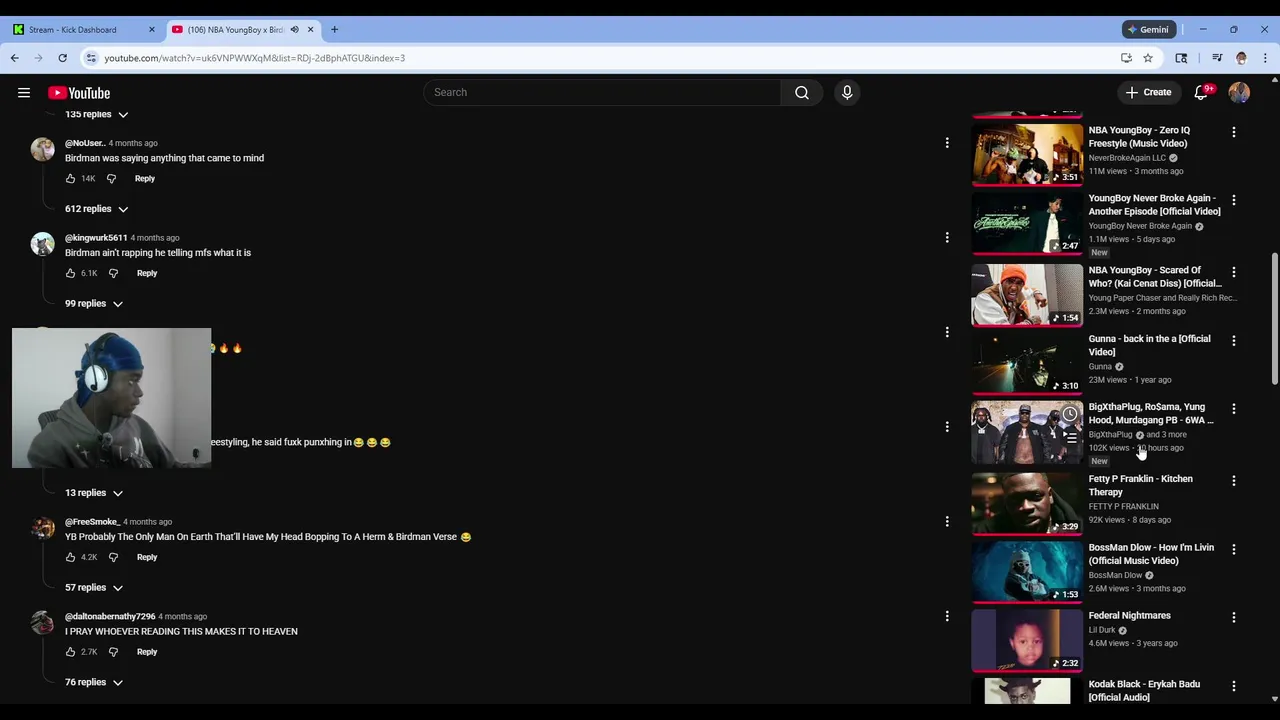Open Kodak Black - Erykah Badu title
The image size is (1280, 720).
tap(1144, 691)
